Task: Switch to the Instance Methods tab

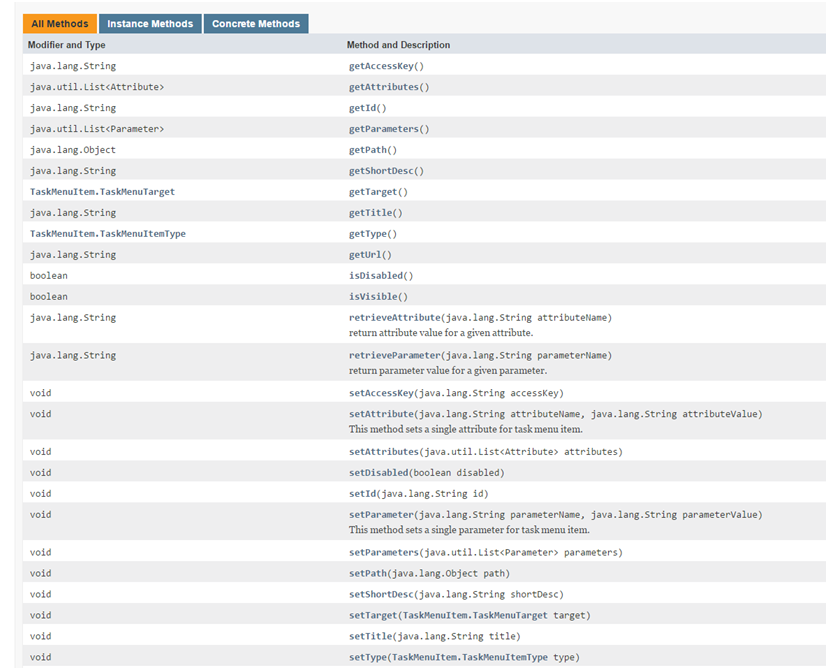Action: click(150, 23)
